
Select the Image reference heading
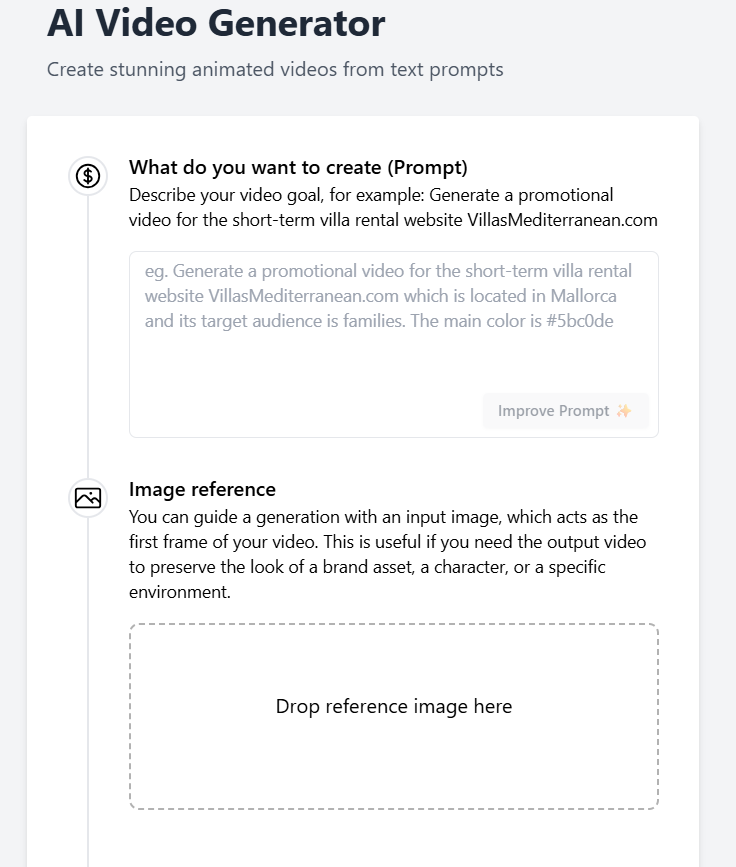pyautogui.click(x=202, y=489)
